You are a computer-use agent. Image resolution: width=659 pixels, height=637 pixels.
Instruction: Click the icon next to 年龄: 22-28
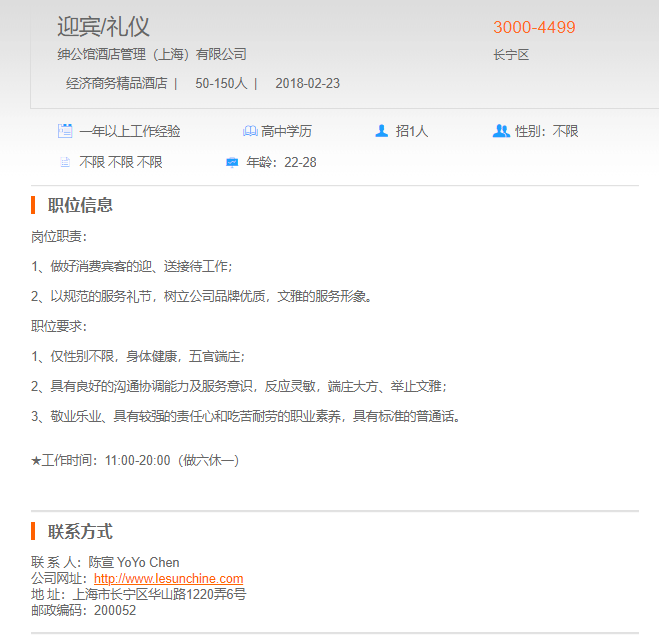pos(232,162)
